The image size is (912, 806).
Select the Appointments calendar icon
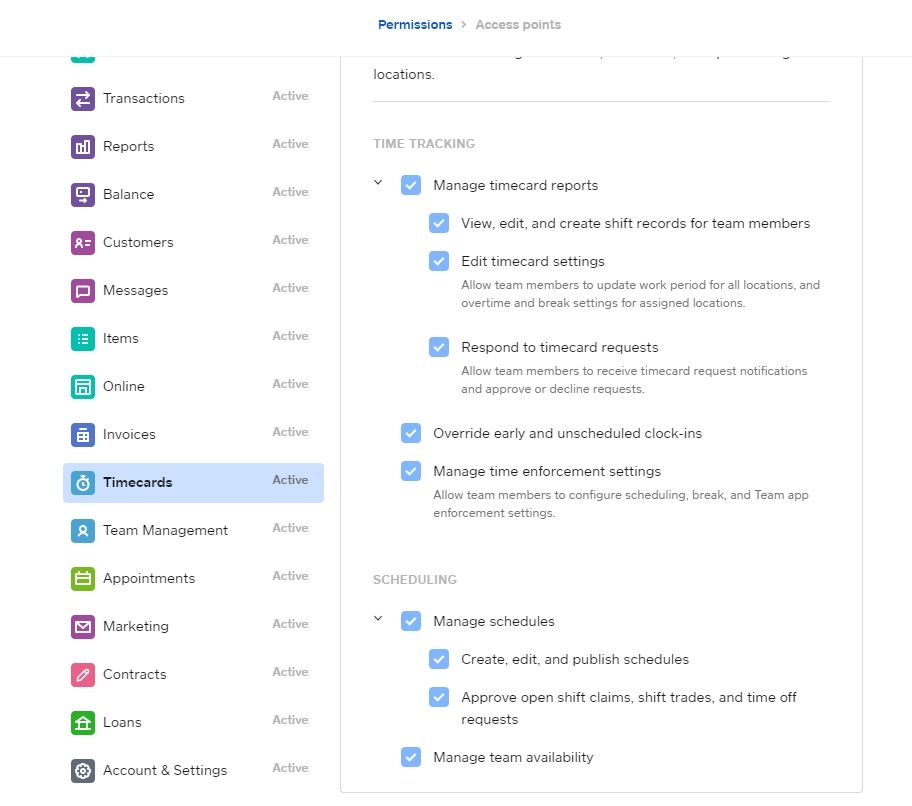click(x=82, y=578)
